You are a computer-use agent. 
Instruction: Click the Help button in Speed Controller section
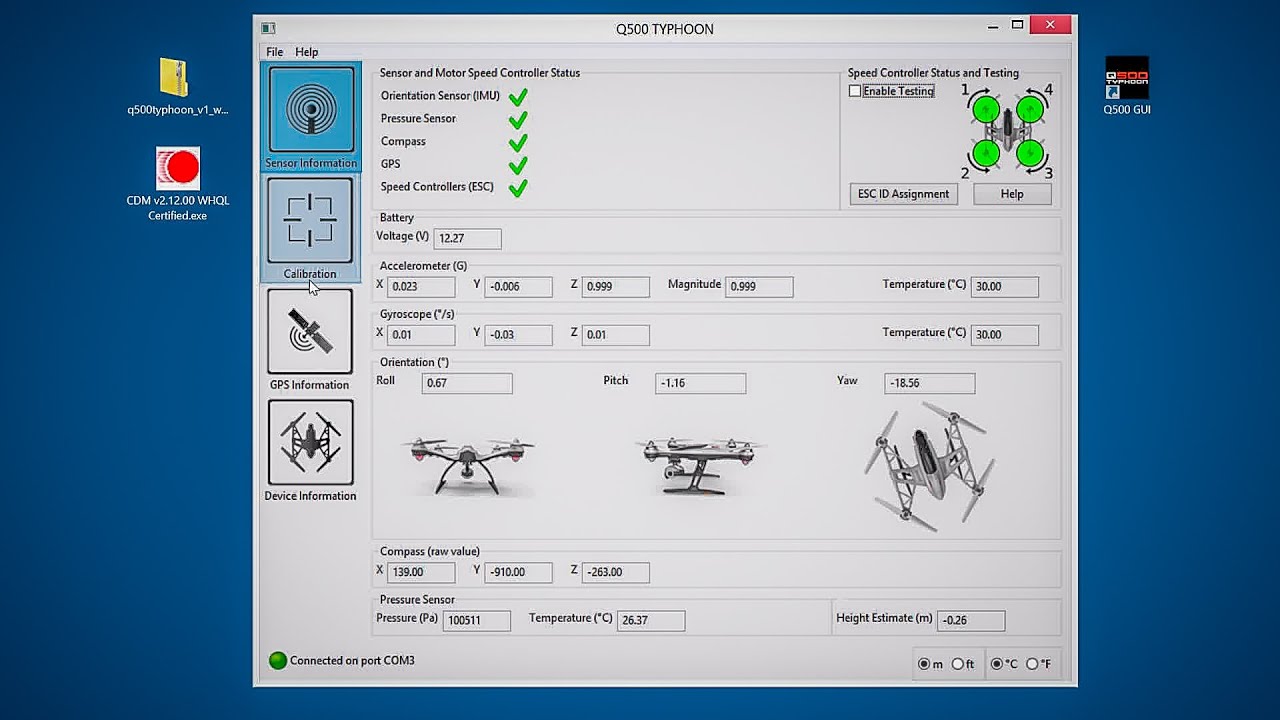point(1012,194)
